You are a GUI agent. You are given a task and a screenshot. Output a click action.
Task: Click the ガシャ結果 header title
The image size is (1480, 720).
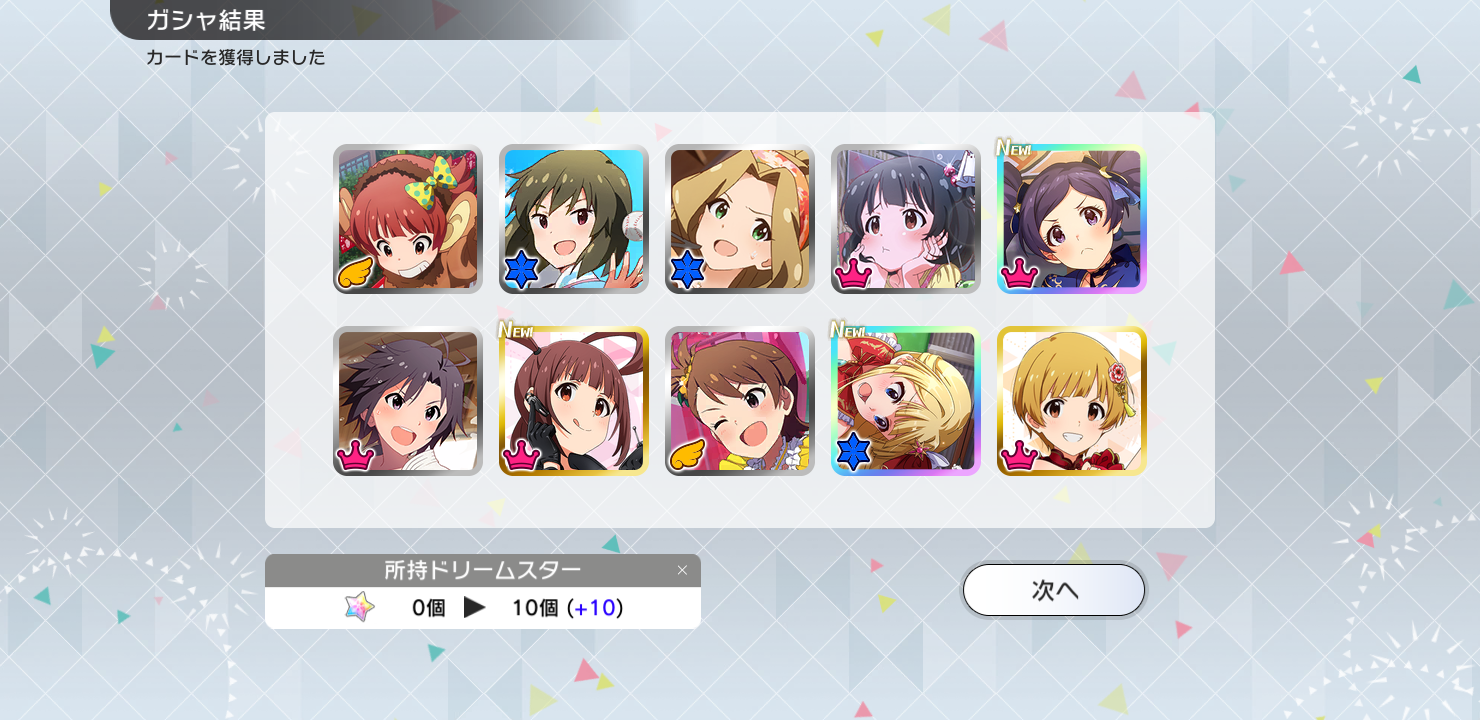205,20
